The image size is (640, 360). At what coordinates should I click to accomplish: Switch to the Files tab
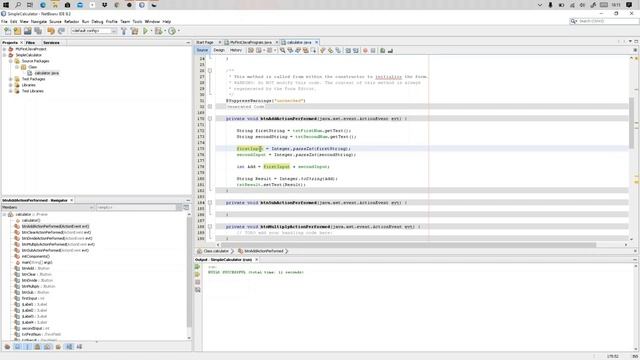click(x=30, y=42)
